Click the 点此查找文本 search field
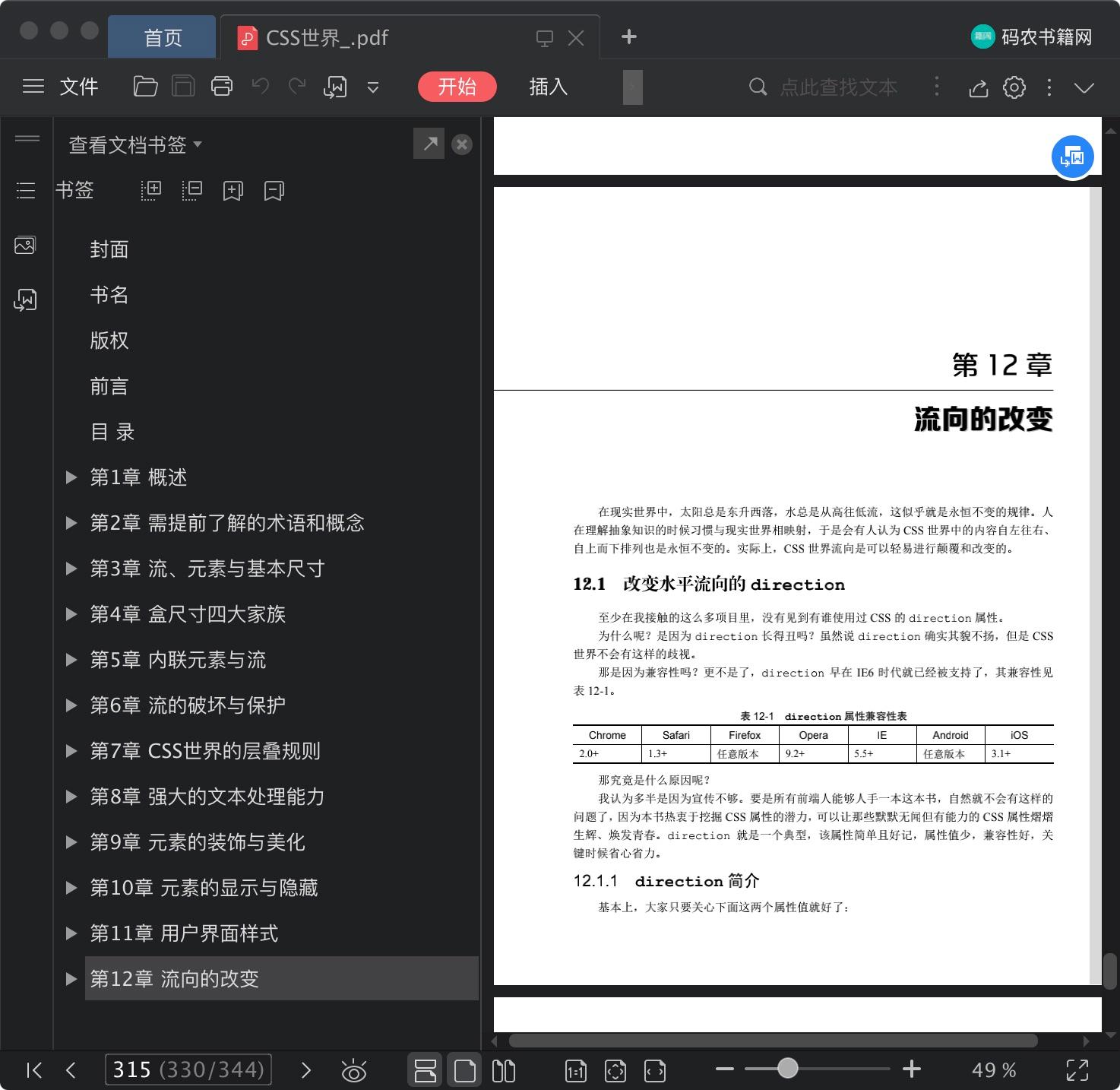Image resolution: width=1120 pixels, height=1090 pixels. click(x=837, y=87)
